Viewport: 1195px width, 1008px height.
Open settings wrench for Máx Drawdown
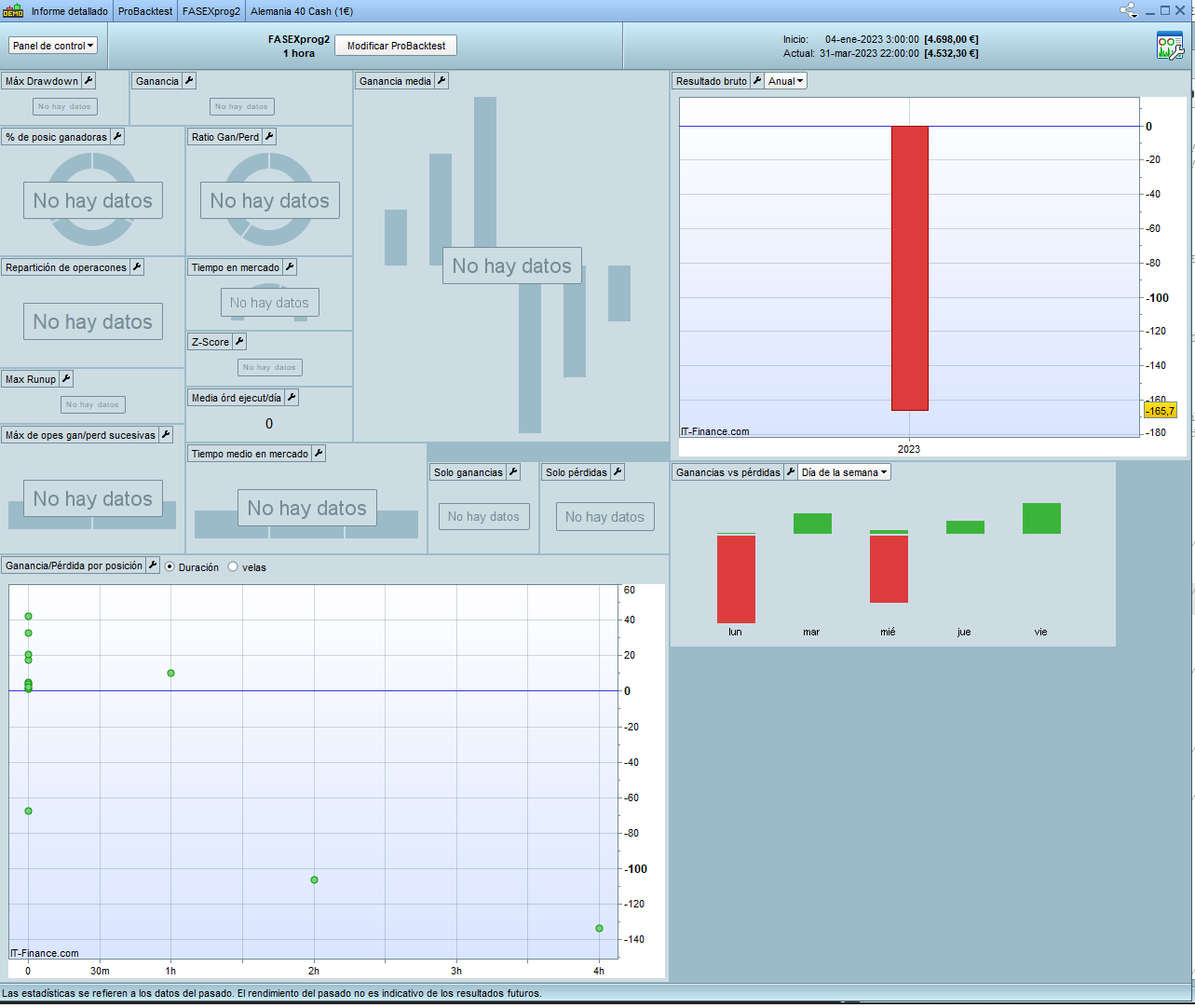(88, 81)
